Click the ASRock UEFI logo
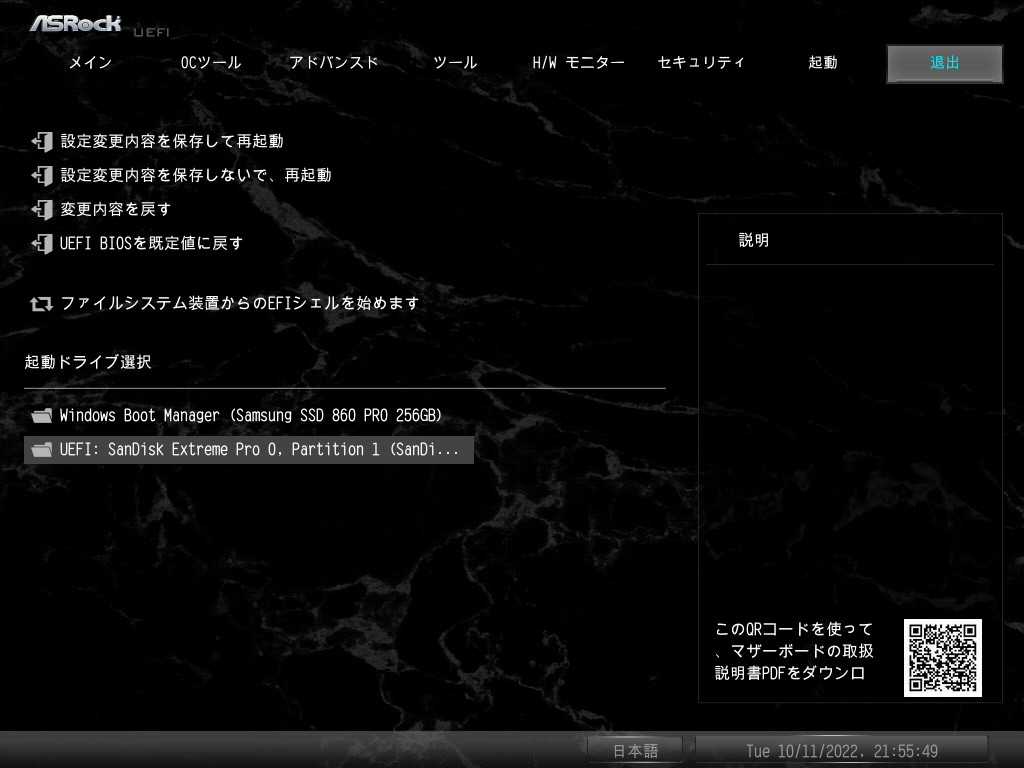 coord(99,25)
